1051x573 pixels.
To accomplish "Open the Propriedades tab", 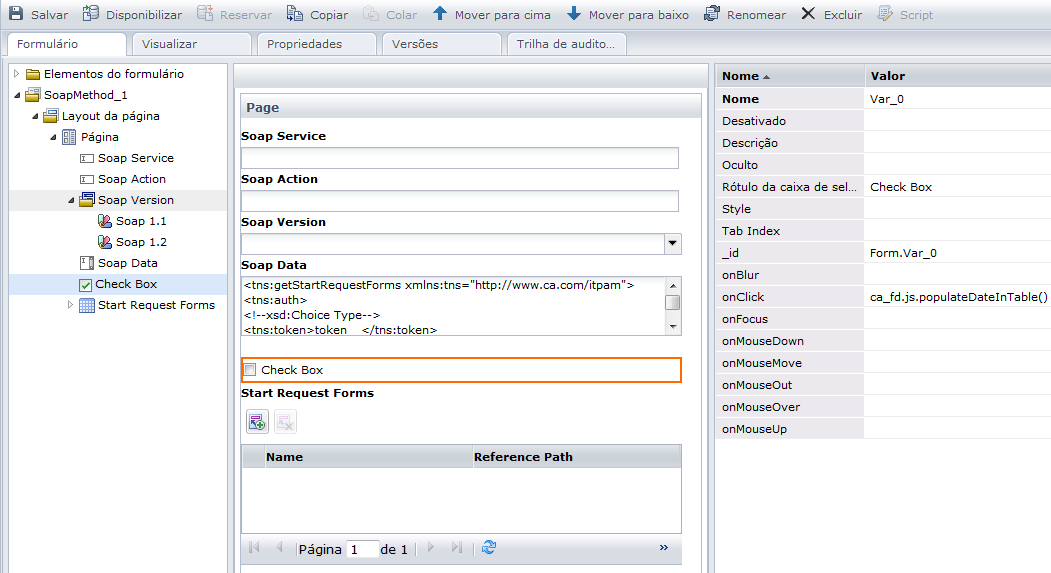I will (x=316, y=44).
